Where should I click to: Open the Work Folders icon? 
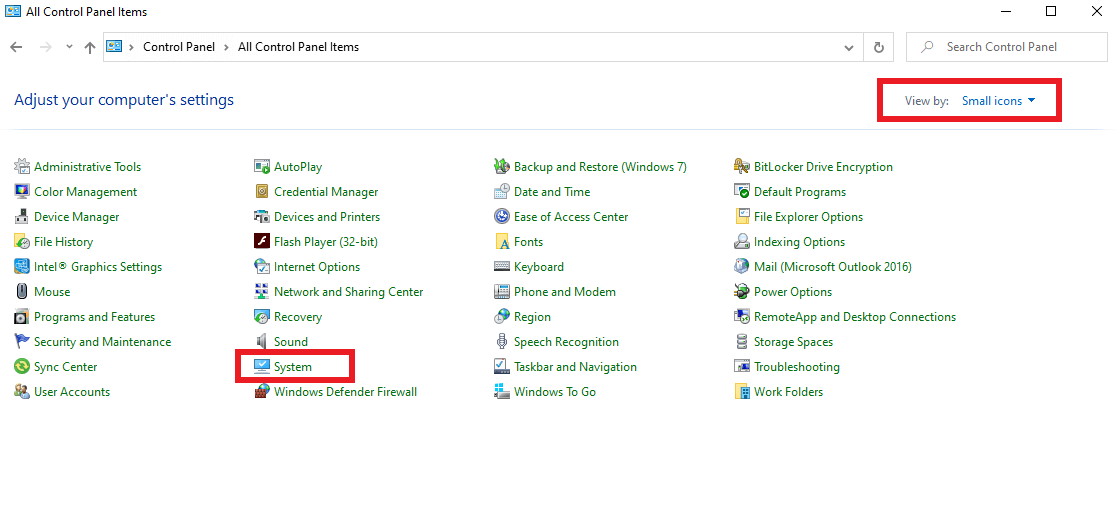coord(742,391)
